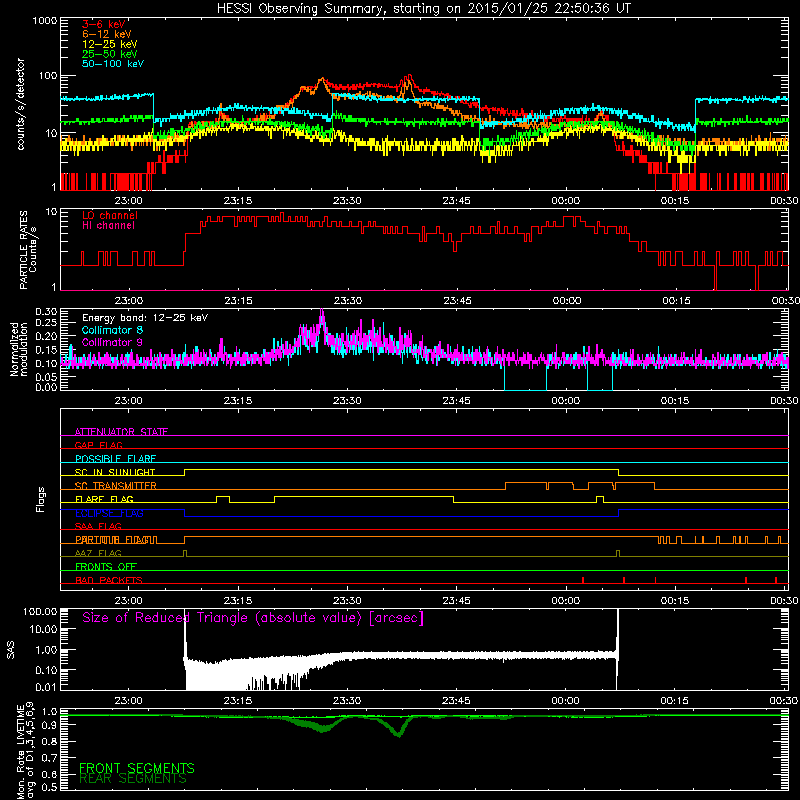Click the Normalized modulation axis label
The image size is (800, 800).
coord(18,349)
